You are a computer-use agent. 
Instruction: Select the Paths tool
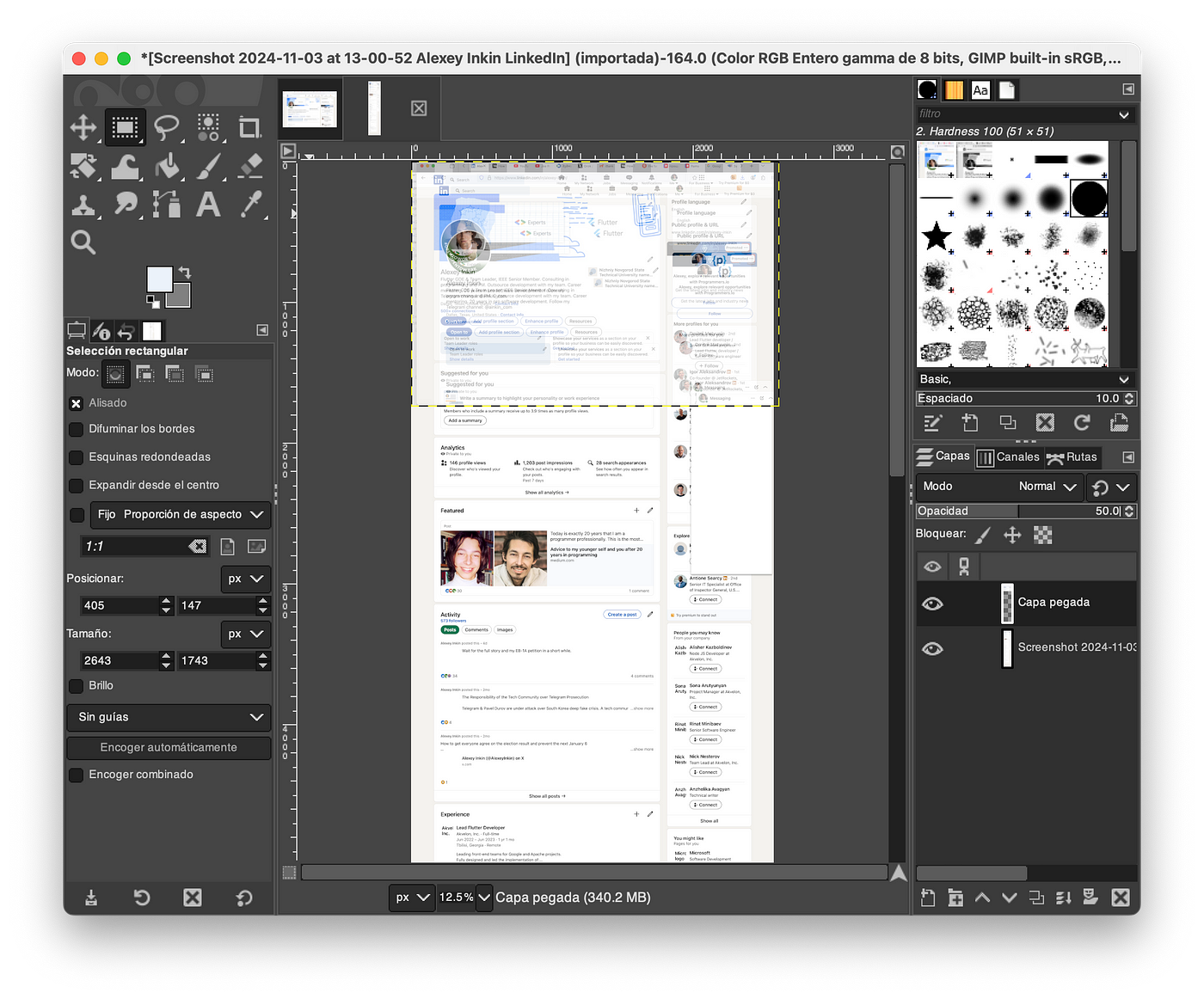coord(167,205)
